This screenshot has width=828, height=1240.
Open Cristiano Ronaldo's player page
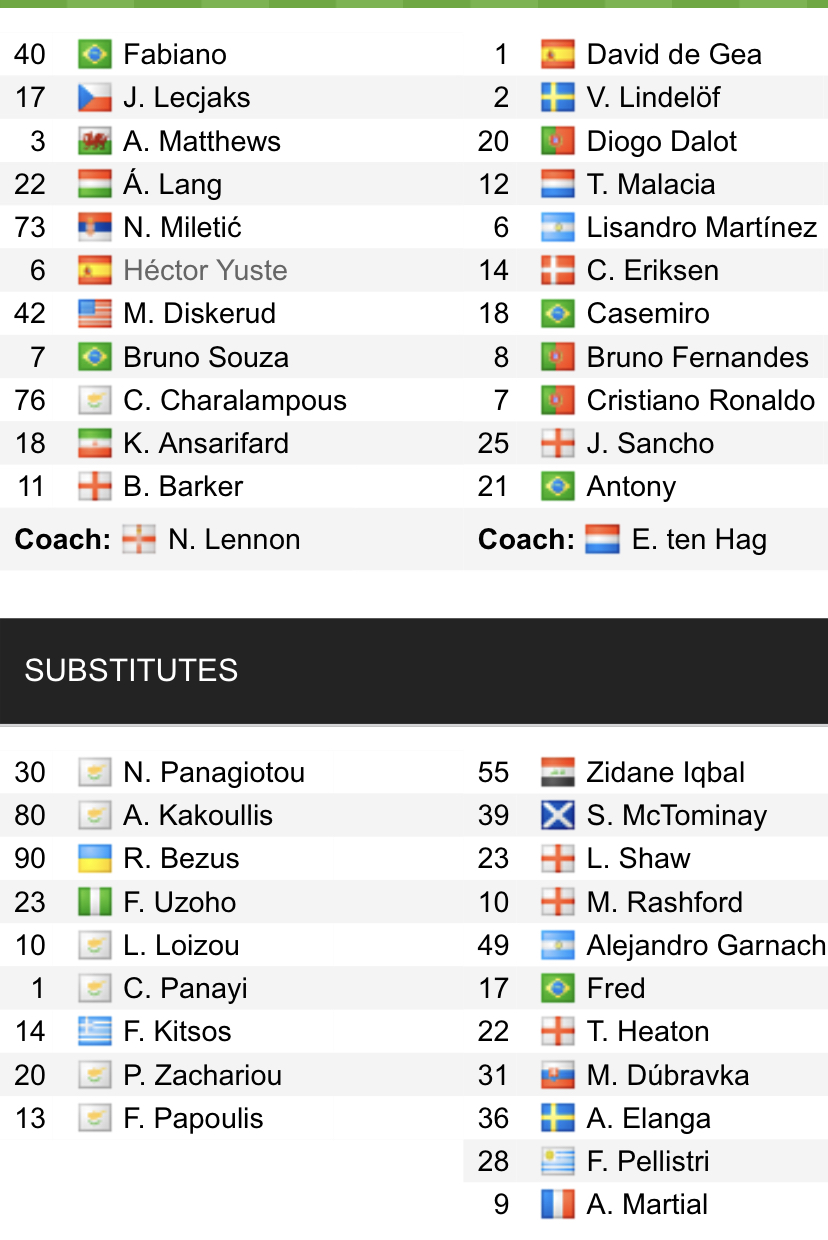tap(700, 400)
